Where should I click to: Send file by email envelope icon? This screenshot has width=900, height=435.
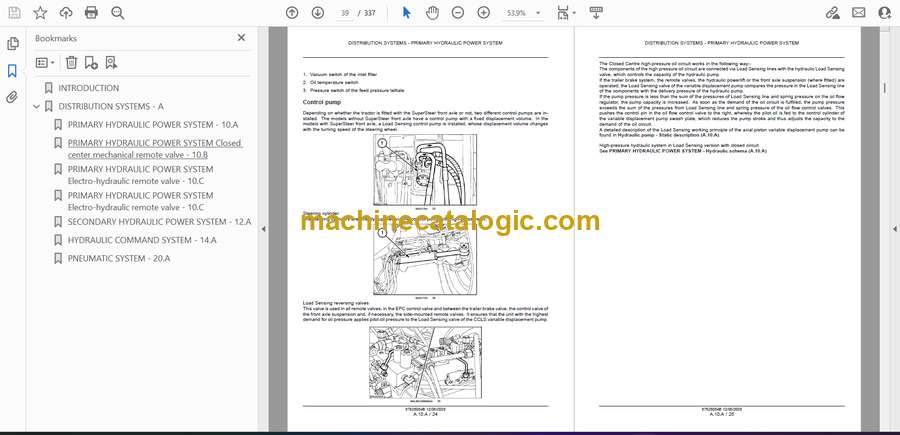[x=859, y=13]
